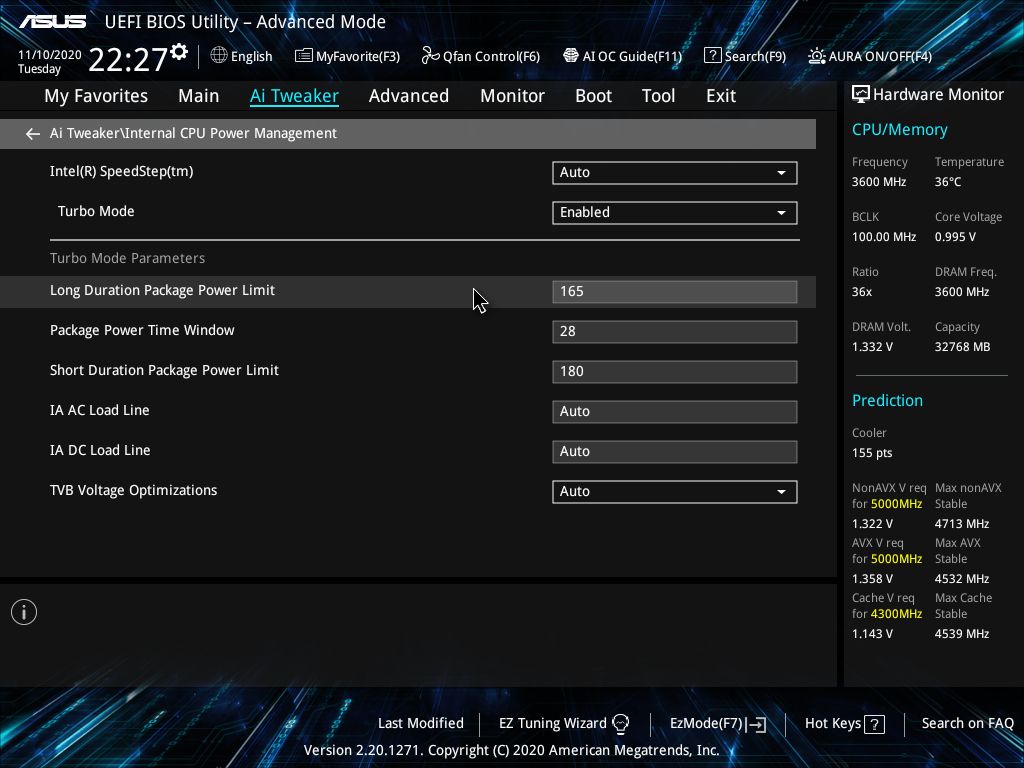Open the My Favorites tab
The width and height of the screenshot is (1024, 768).
(x=96, y=96)
